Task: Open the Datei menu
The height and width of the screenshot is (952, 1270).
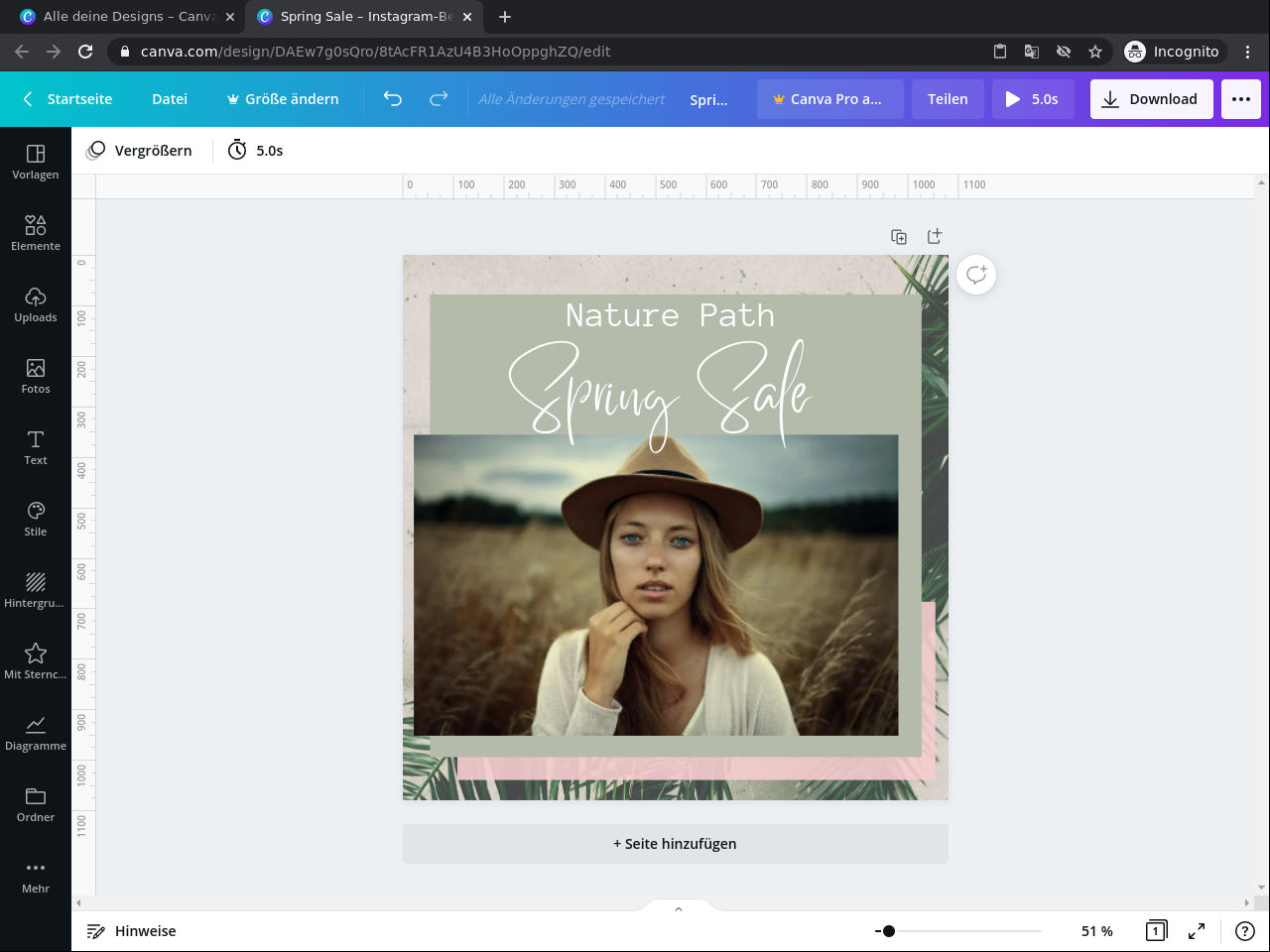Action: click(170, 99)
